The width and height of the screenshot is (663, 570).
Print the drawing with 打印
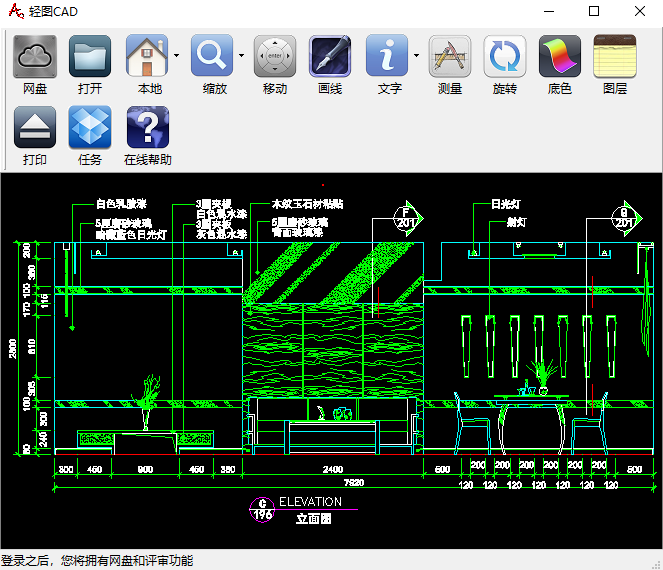(34, 128)
